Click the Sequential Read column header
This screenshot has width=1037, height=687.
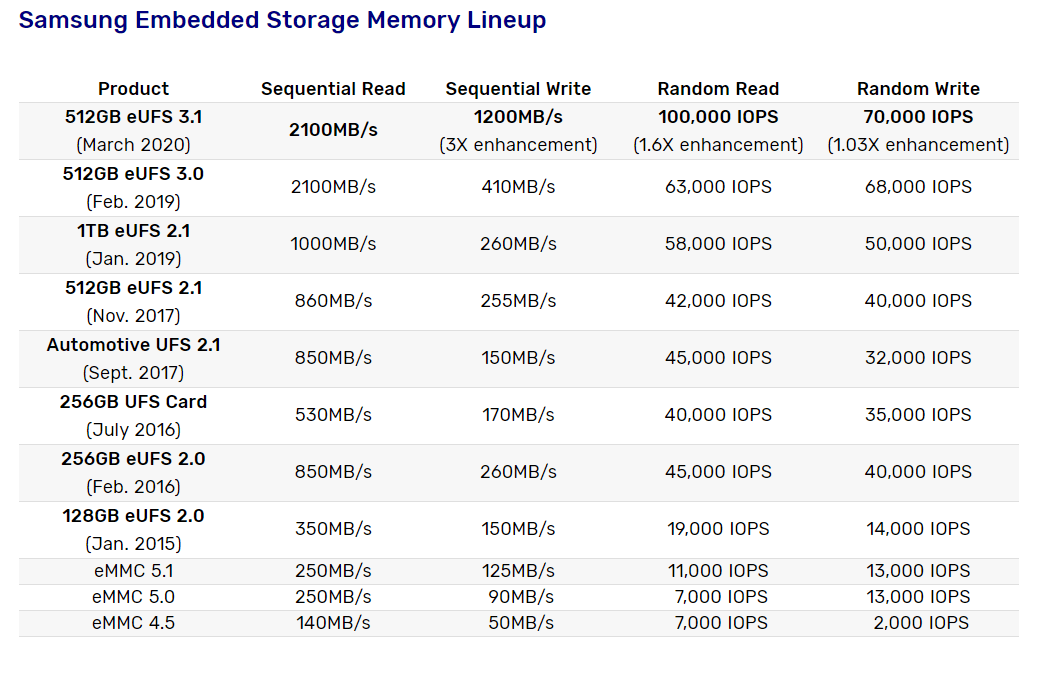coord(333,89)
